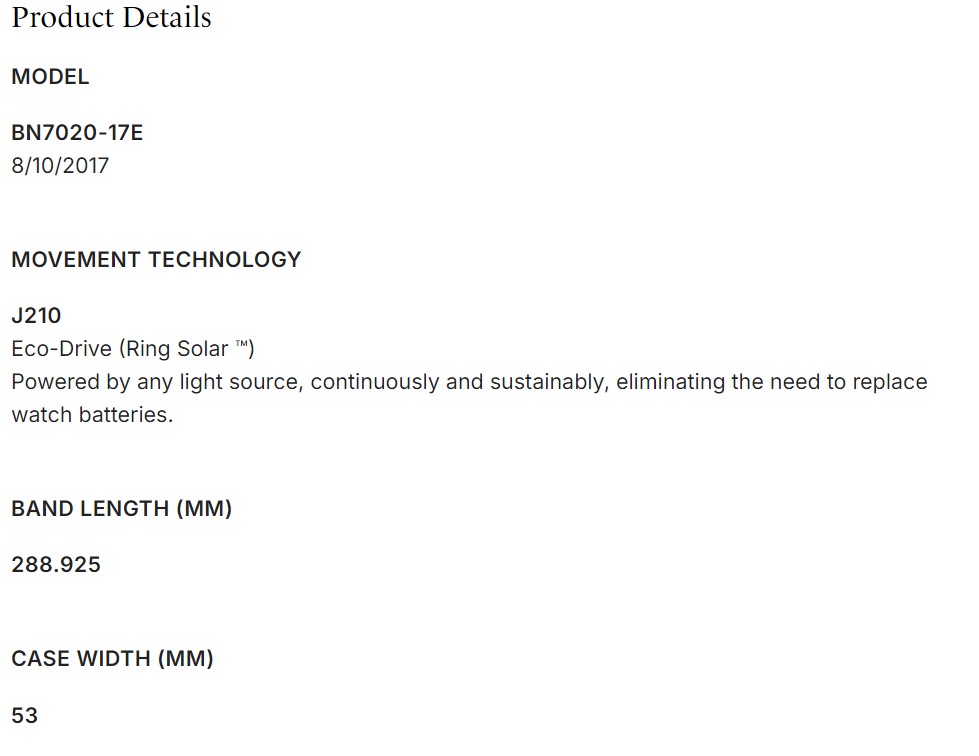Click the word Eco-Drive
The width and height of the screenshot is (979, 756).
tap(61, 349)
